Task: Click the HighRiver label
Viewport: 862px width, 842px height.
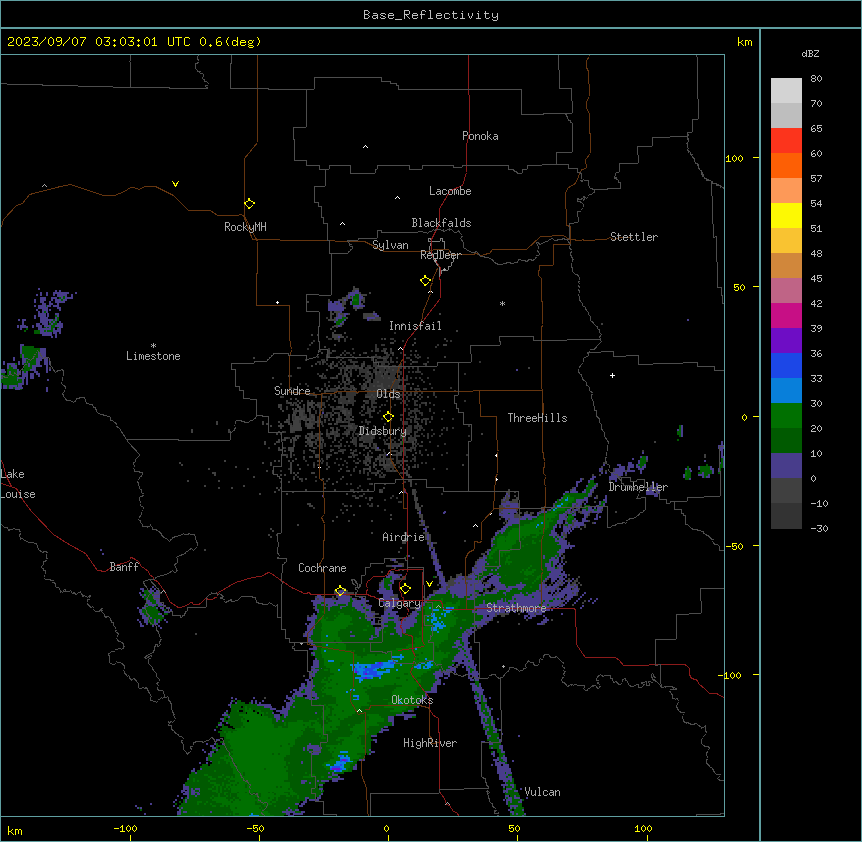Action: pyautogui.click(x=430, y=743)
